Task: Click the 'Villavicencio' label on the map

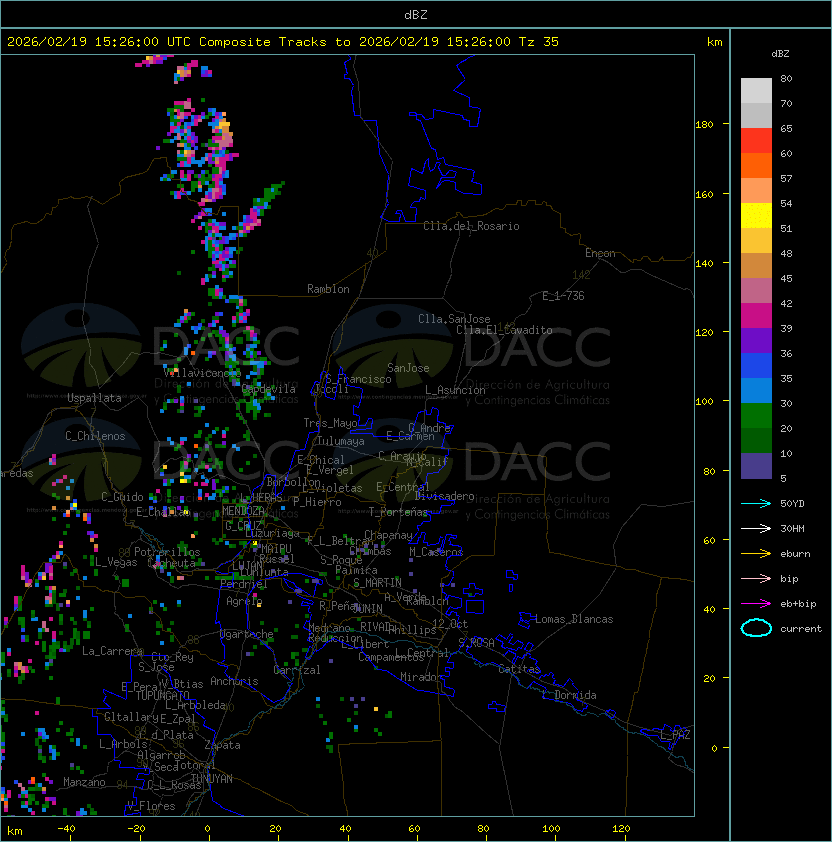Action: (202, 372)
